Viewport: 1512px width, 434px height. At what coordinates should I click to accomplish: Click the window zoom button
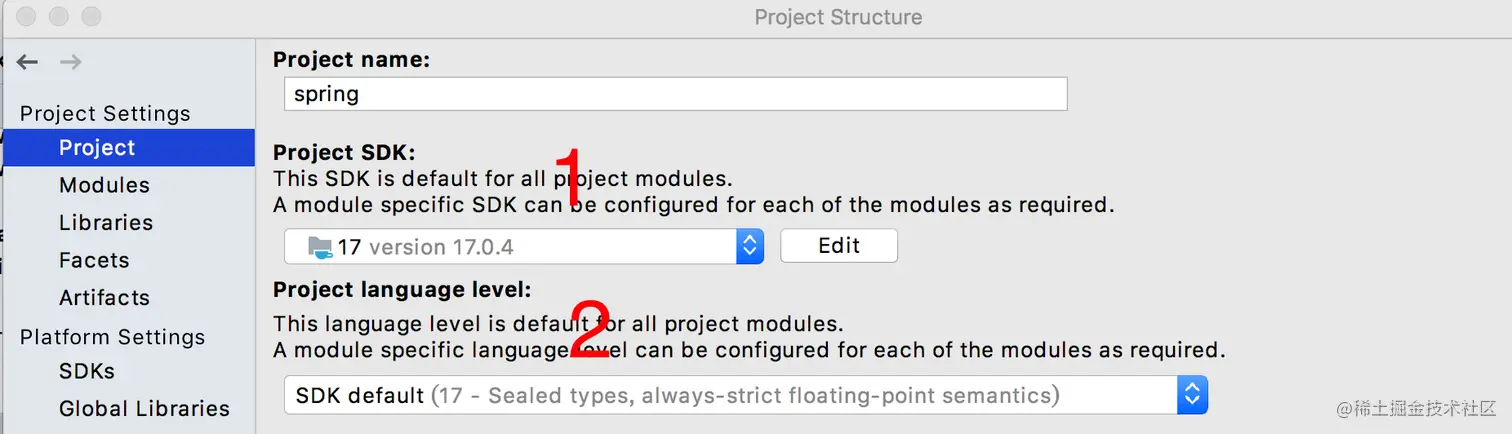pyautogui.click(x=91, y=17)
